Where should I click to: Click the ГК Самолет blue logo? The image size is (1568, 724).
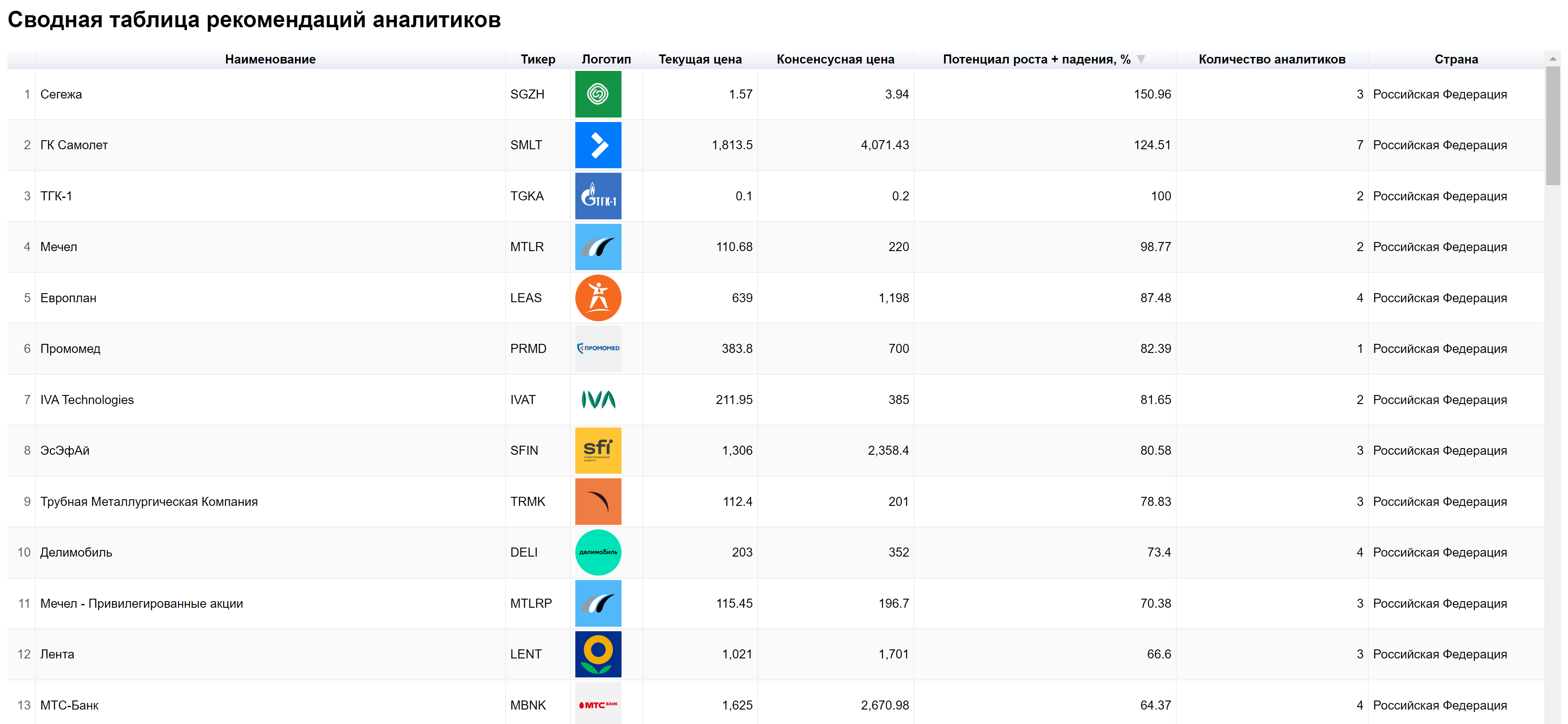coord(598,145)
